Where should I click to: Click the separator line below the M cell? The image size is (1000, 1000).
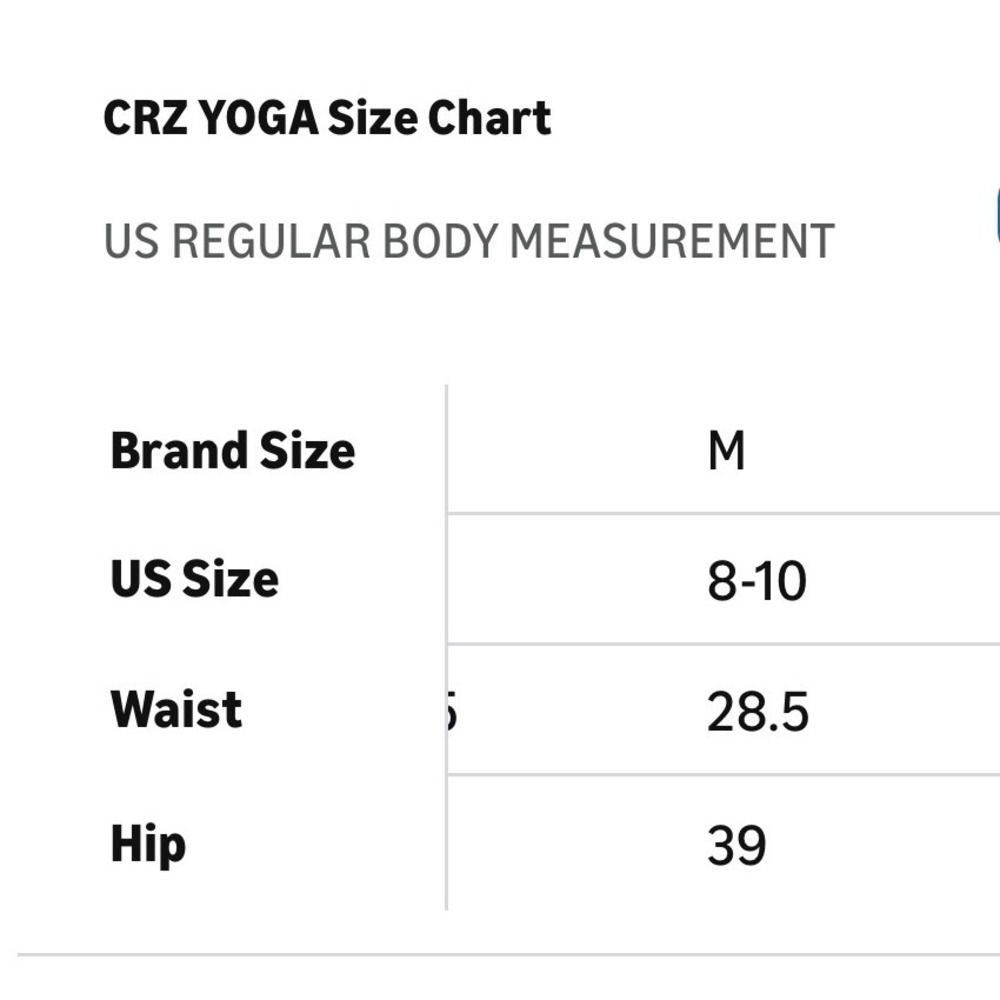[723, 513]
